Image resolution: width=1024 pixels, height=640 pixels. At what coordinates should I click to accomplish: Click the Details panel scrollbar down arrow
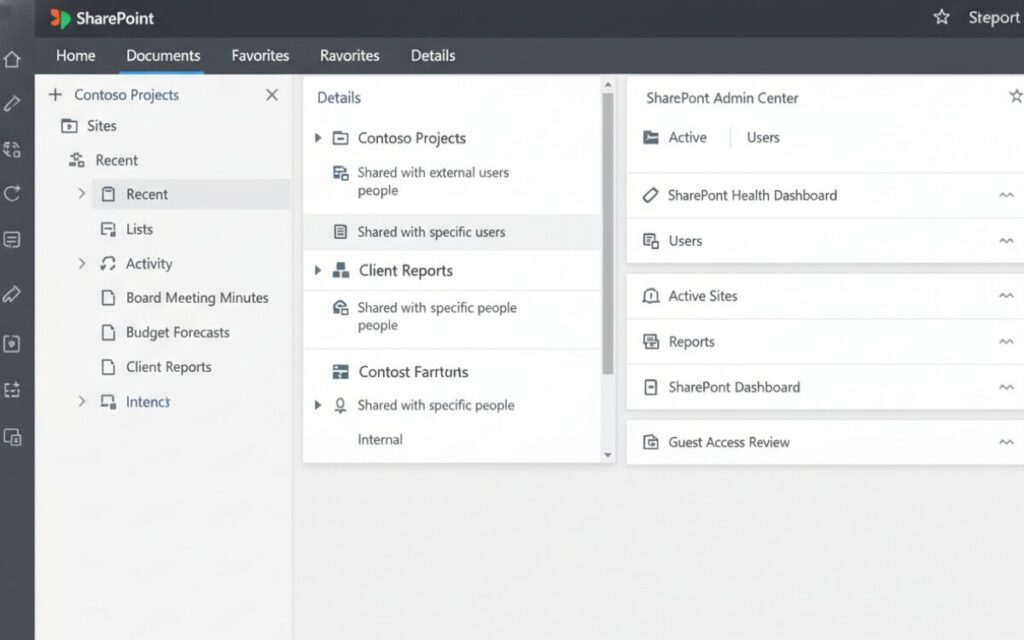coord(608,455)
